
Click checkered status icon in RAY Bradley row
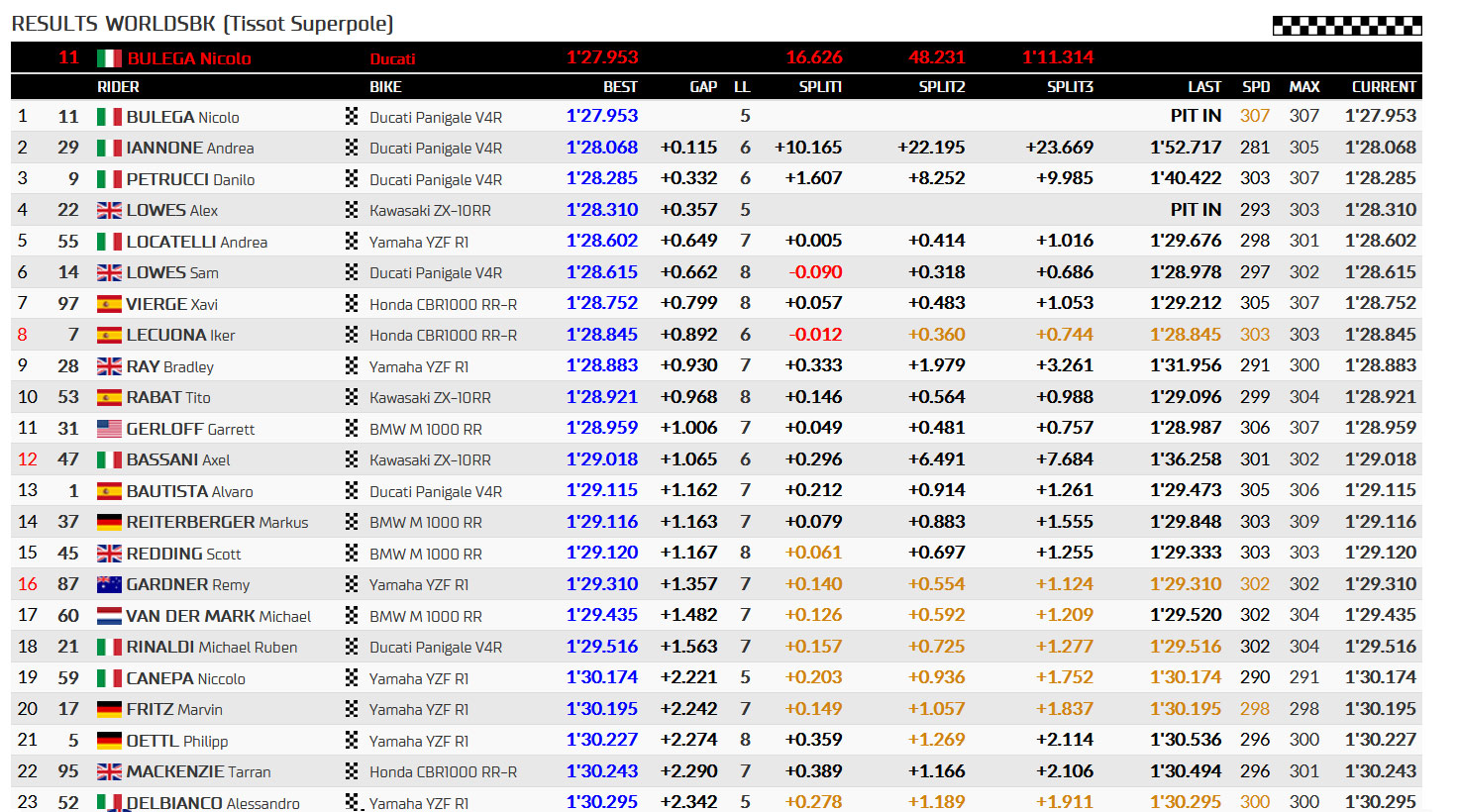[352, 366]
